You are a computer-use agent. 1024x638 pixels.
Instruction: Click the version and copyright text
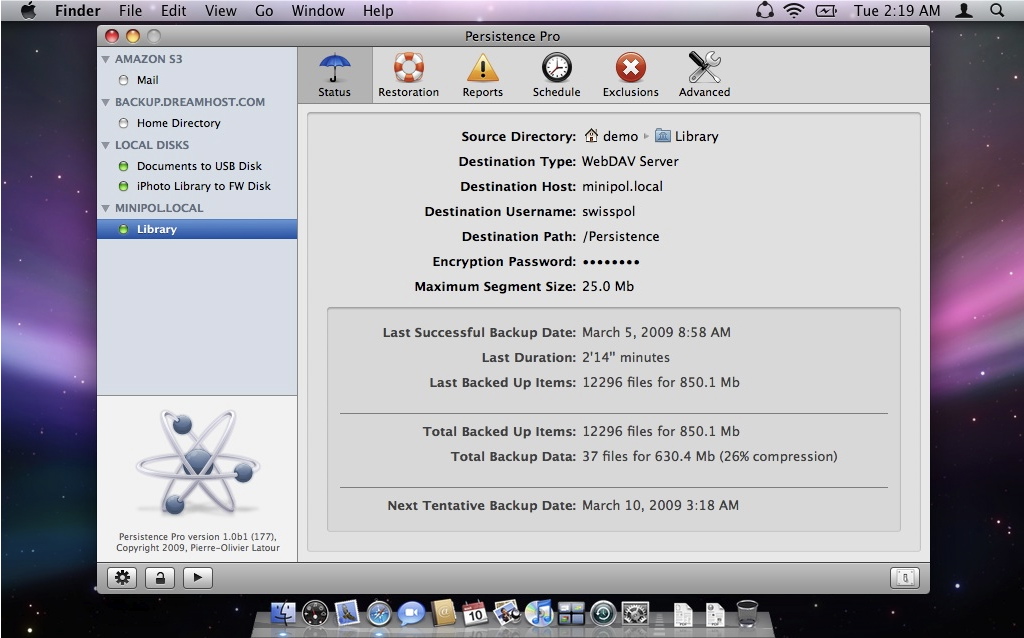click(x=198, y=542)
